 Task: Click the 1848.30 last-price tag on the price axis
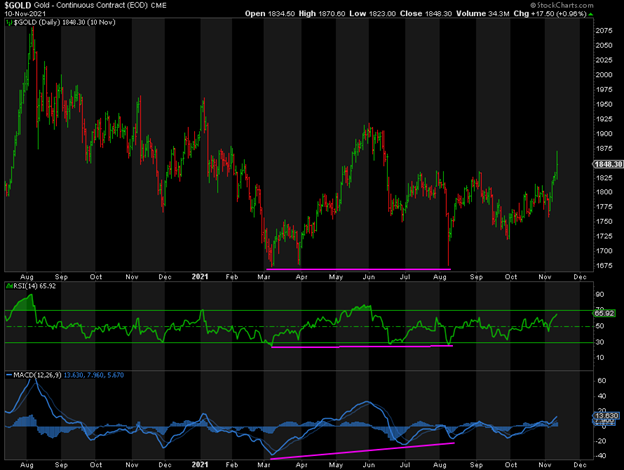point(608,164)
